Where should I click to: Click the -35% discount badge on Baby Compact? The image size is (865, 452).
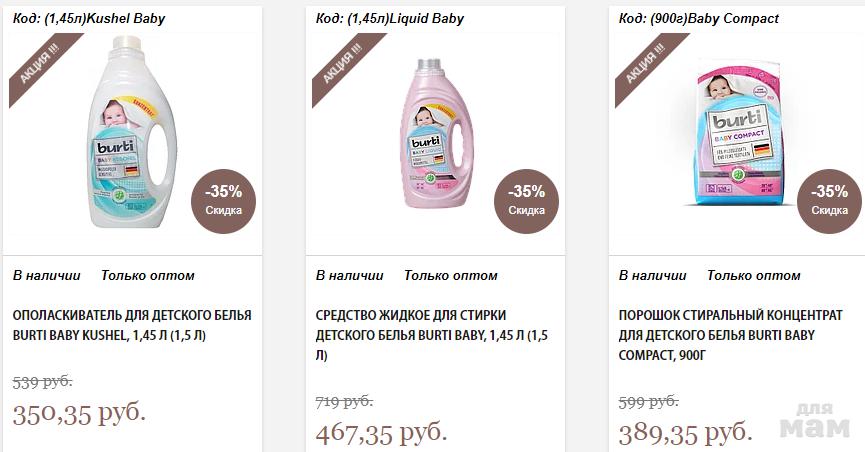[x=829, y=199]
